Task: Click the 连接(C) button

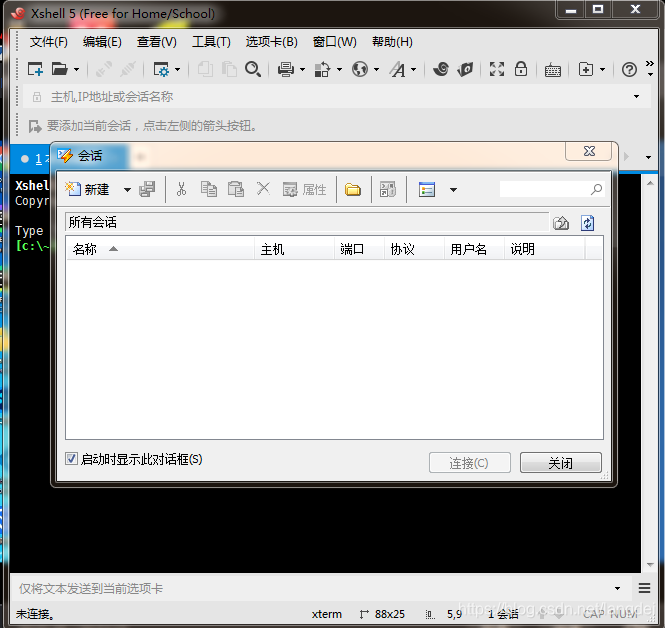Action: [469, 463]
